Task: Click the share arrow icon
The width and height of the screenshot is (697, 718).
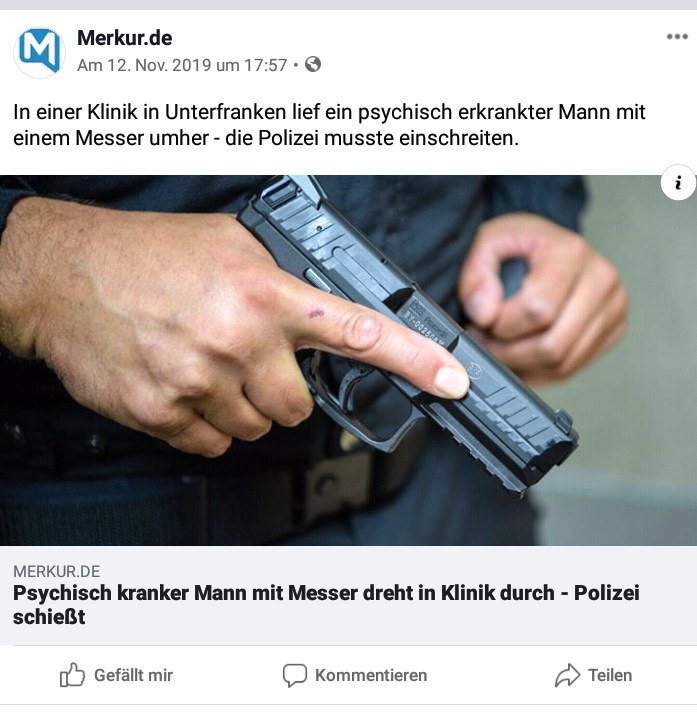Action: (567, 675)
